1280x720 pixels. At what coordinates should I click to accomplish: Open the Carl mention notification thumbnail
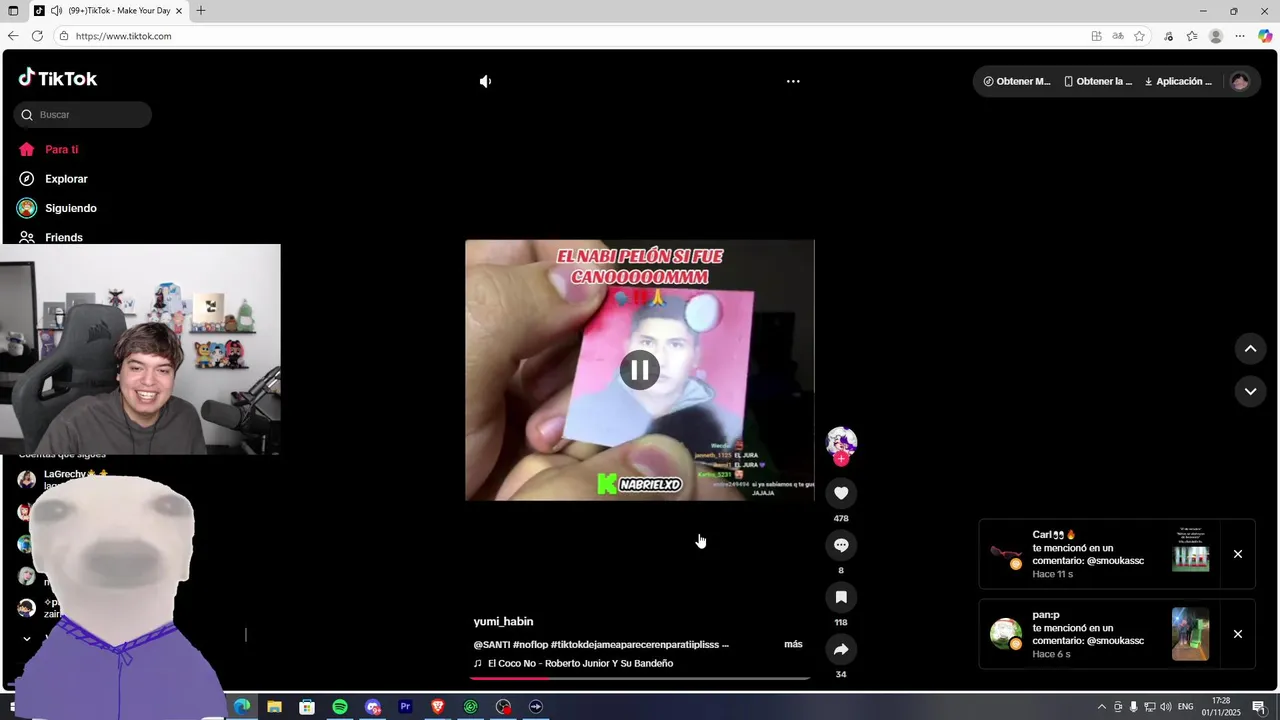[x=1190, y=554]
